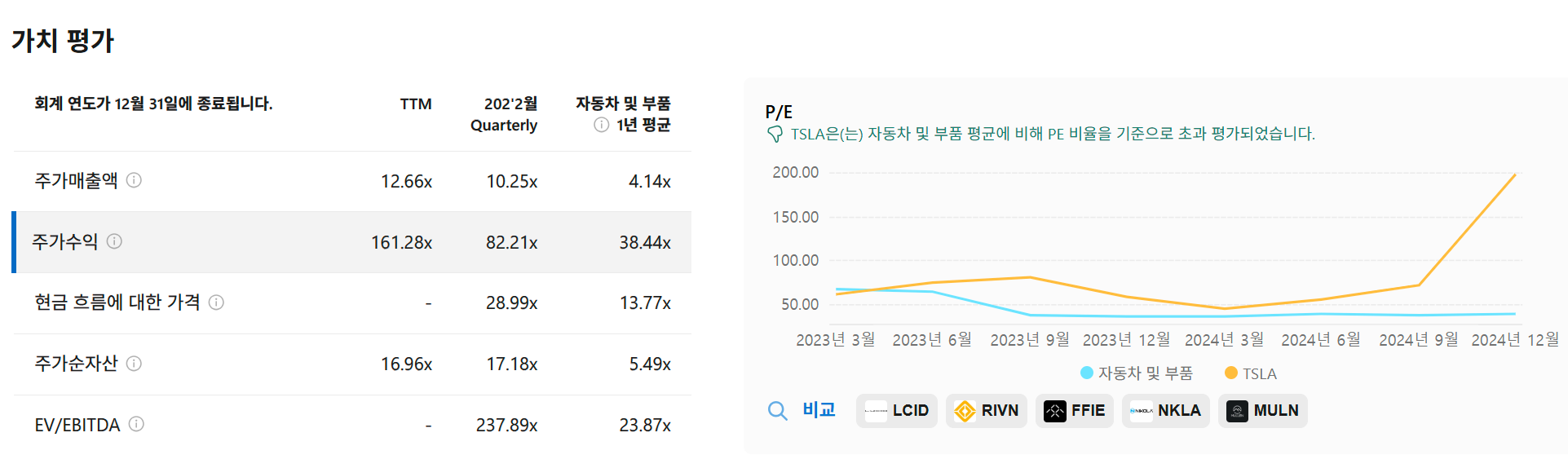This screenshot has width=1568, height=468.
Task: Click the 2024년 12월 axis label
Action: click(x=1515, y=340)
